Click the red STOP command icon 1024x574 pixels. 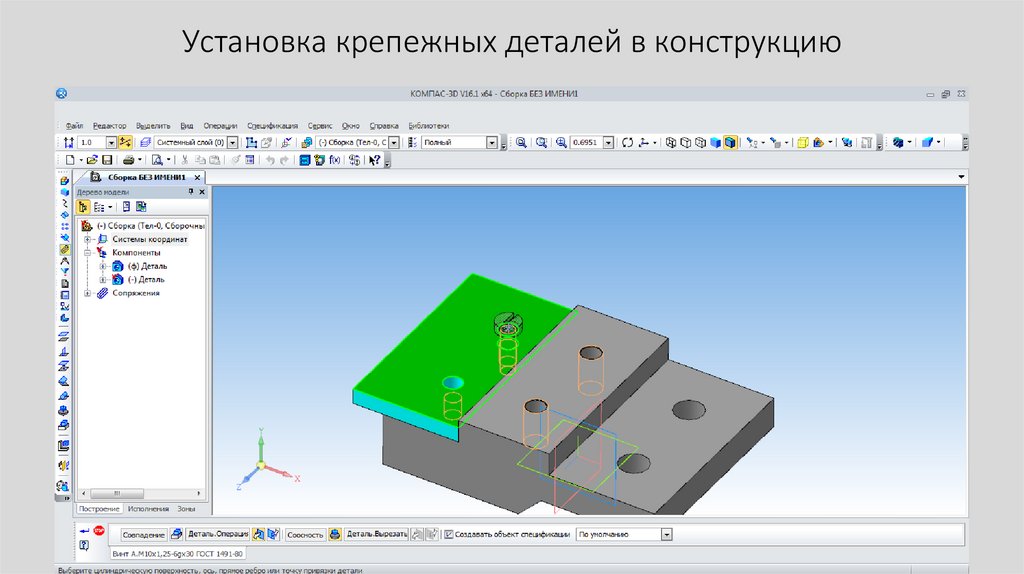click(x=99, y=530)
